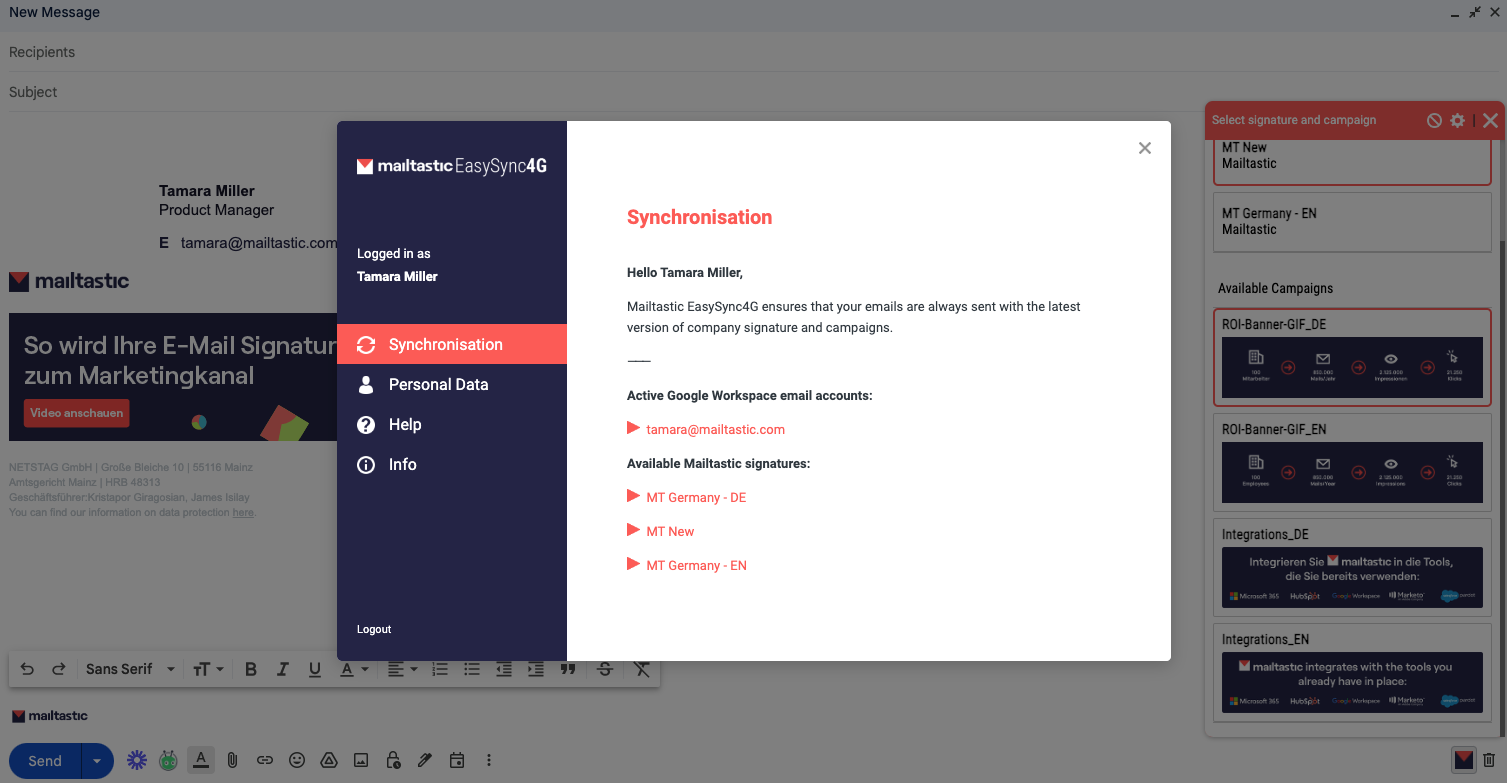The image size is (1507, 783).
Task: Insert a numbered list
Action: [440, 669]
